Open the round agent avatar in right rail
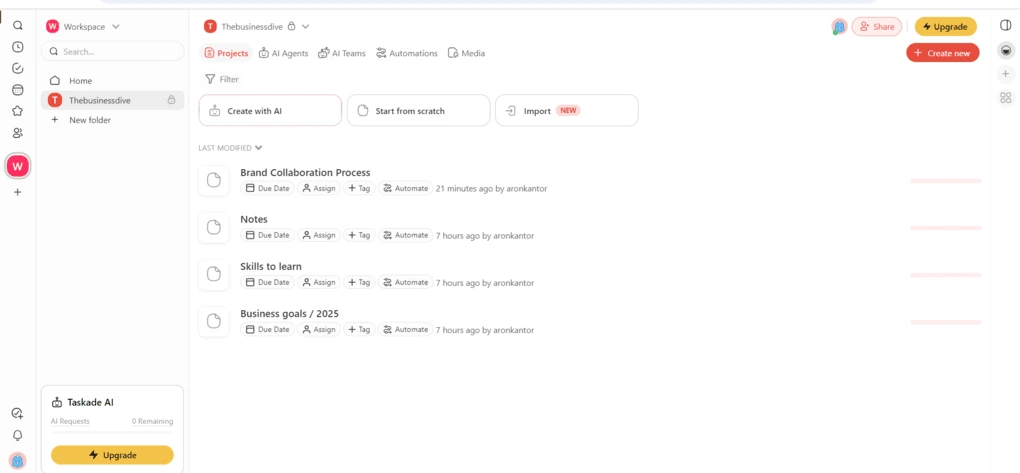 point(1006,50)
